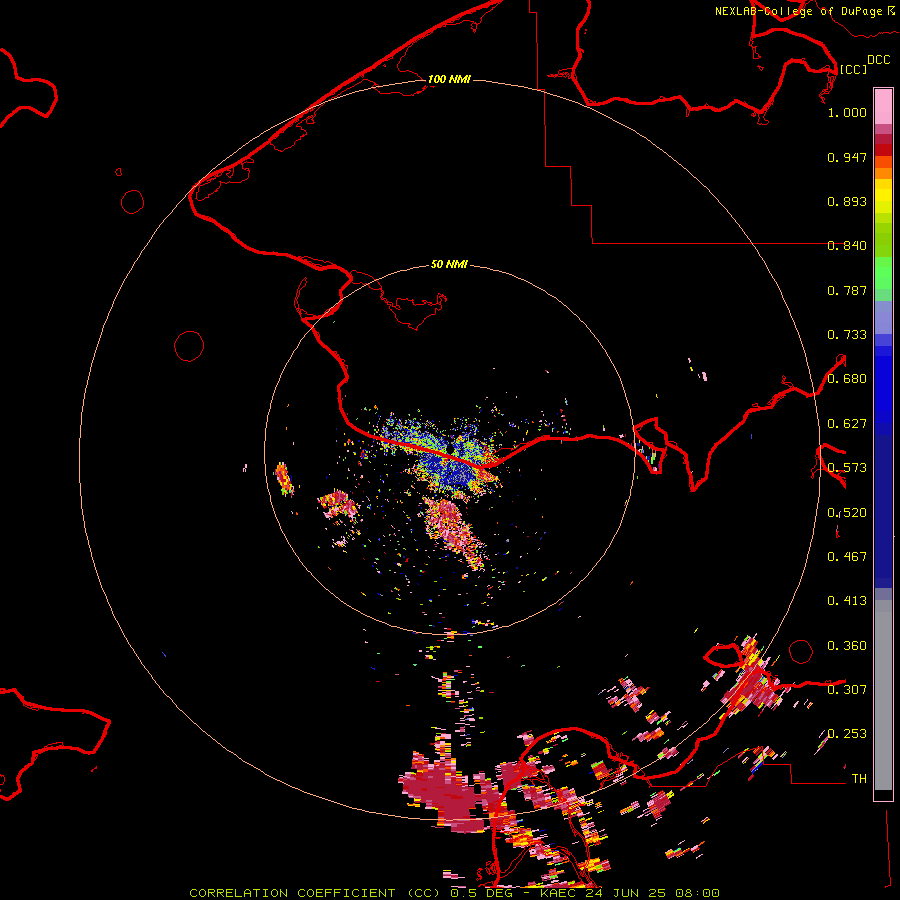Click the 1.000 color scale value
900x900 pixels.
click(847, 112)
